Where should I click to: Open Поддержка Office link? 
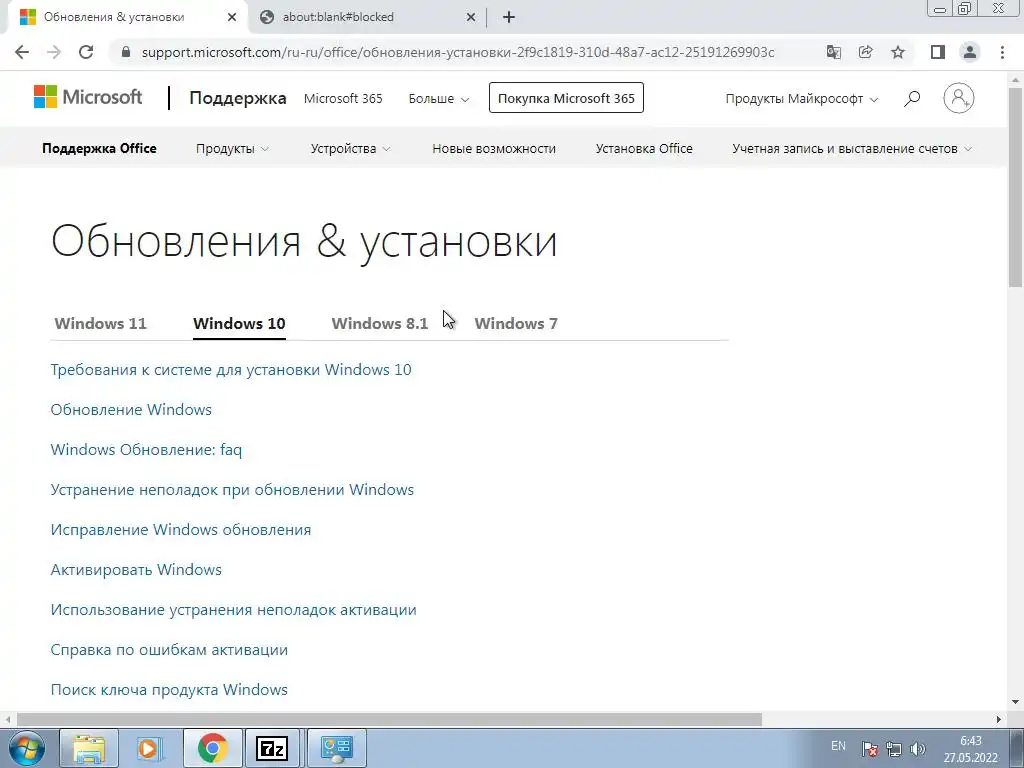(x=99, y=148)
